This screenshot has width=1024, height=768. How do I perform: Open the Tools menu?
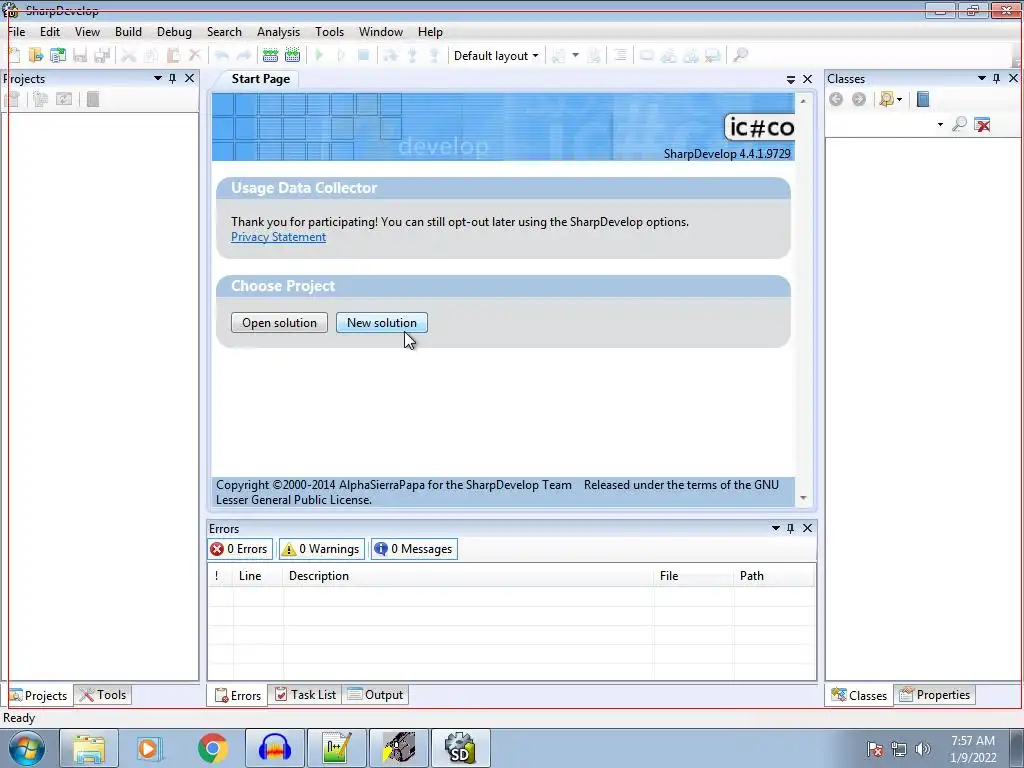point(329,32)
